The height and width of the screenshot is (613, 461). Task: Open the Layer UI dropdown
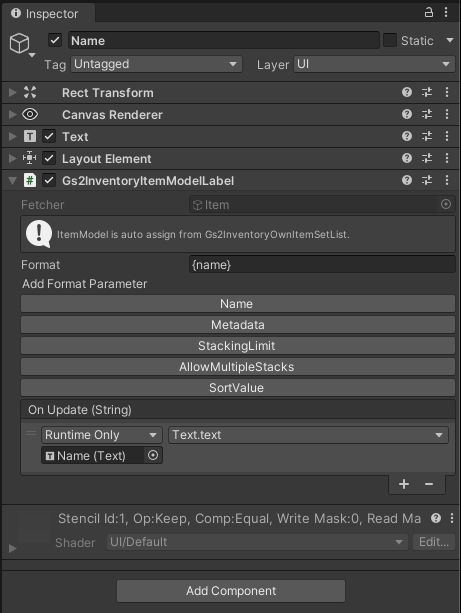tap(374, 64)
